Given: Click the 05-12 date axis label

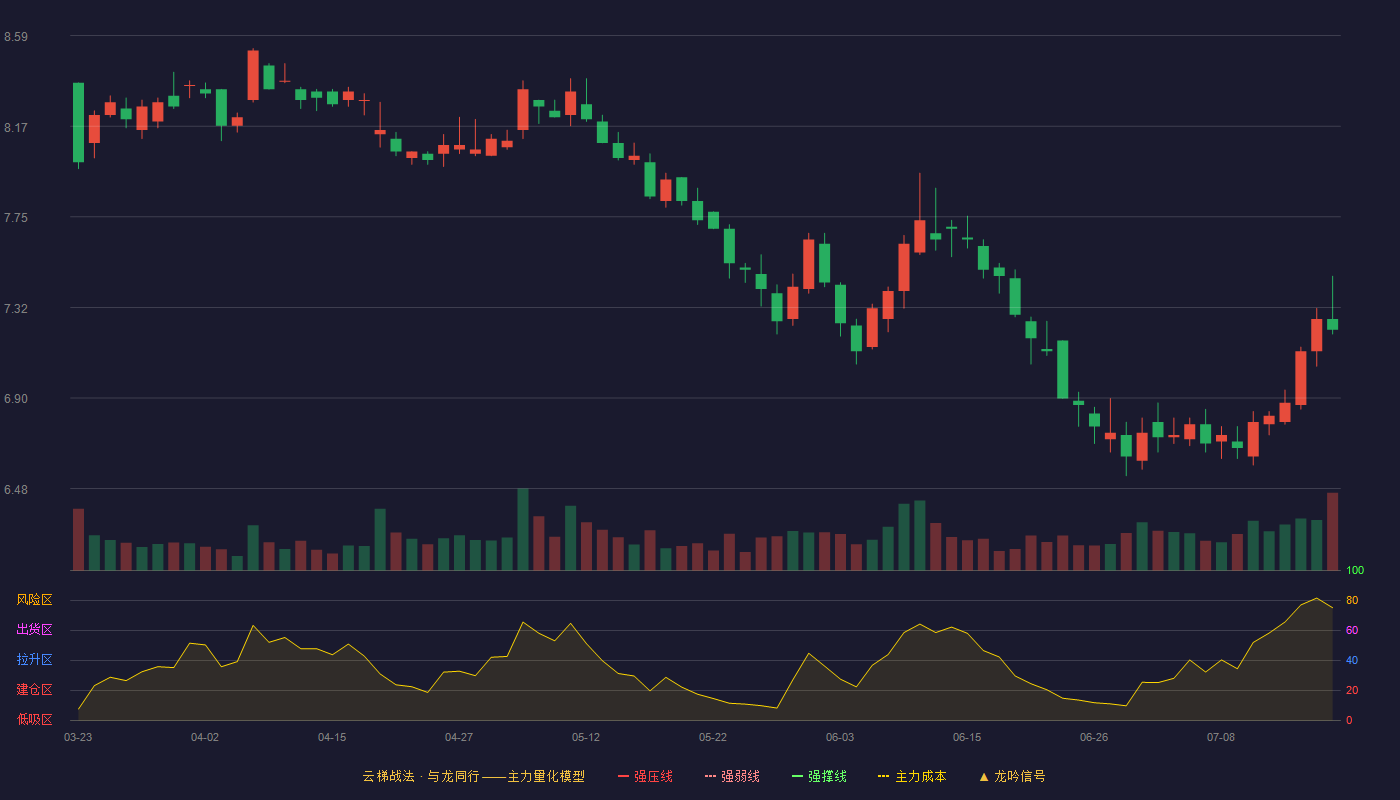Looking at the screenshot, I should (x=586, y=737).
